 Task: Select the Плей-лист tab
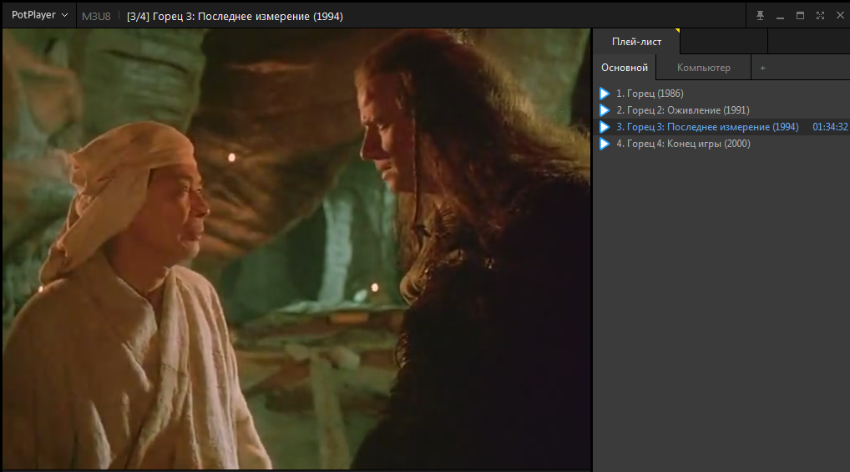point(636,41)
